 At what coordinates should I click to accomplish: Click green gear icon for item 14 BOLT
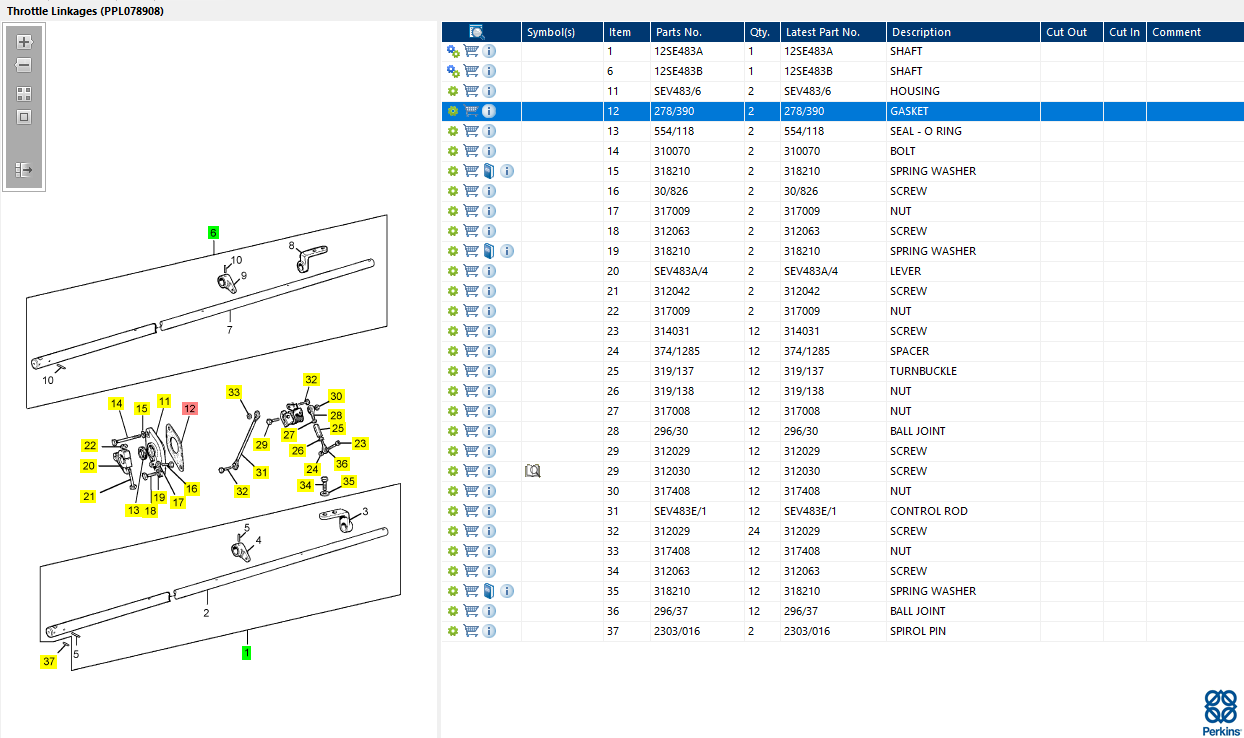(453, 151)
